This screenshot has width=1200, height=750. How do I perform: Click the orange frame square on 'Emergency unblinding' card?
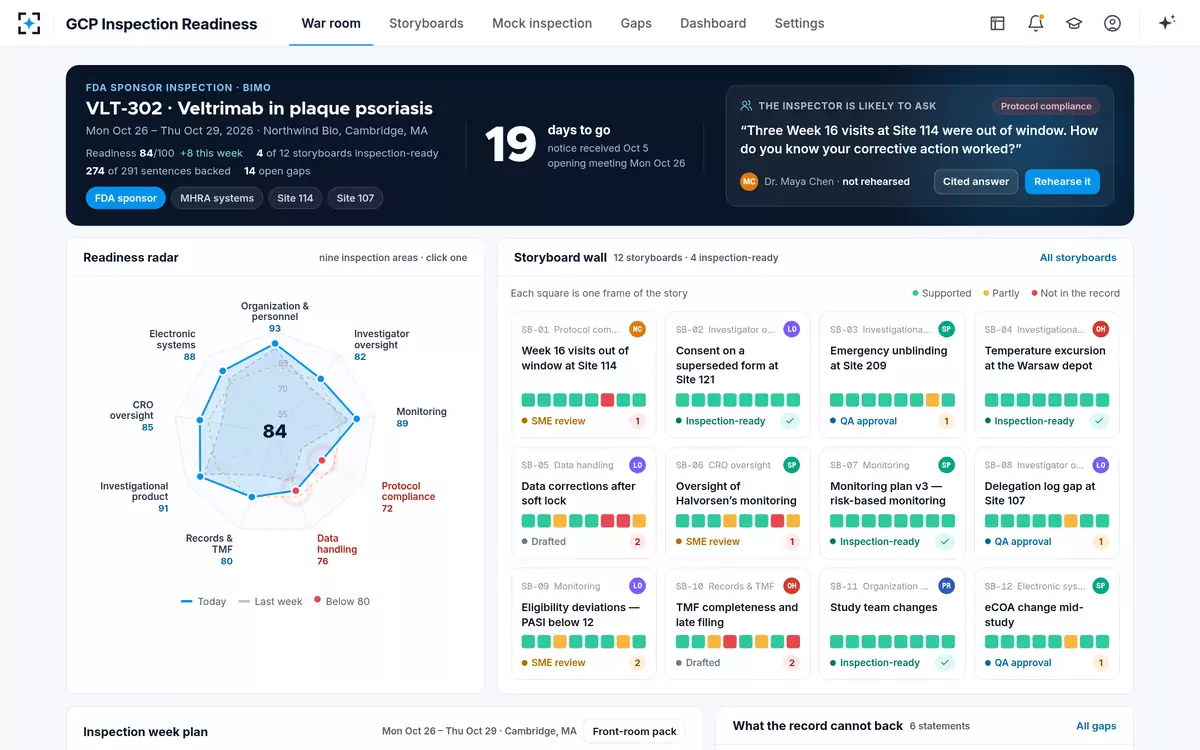[x=931, y=400]
